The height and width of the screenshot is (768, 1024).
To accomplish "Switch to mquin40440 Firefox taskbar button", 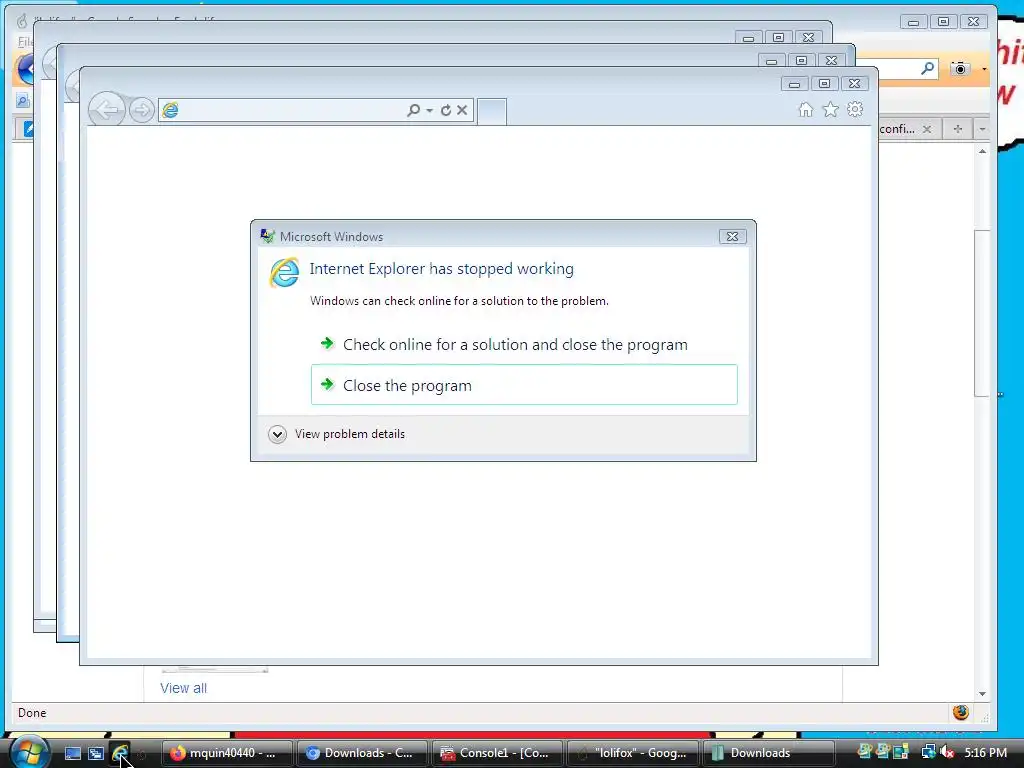I will (x=227, y=753).
